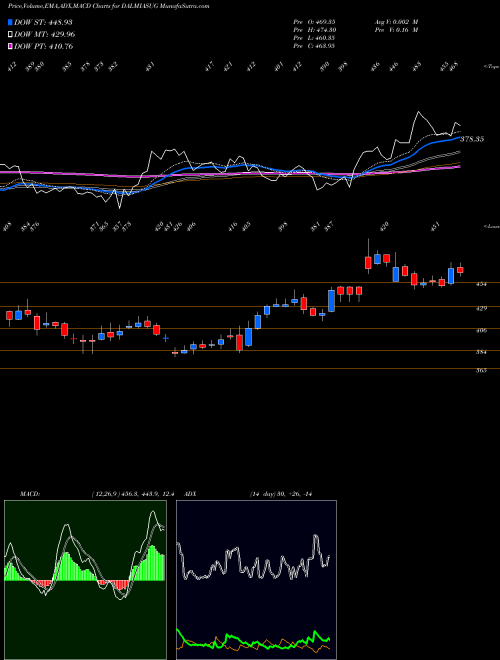
Task: Click the 'Pre L: 460.35' value
Action: click(314, 38)
